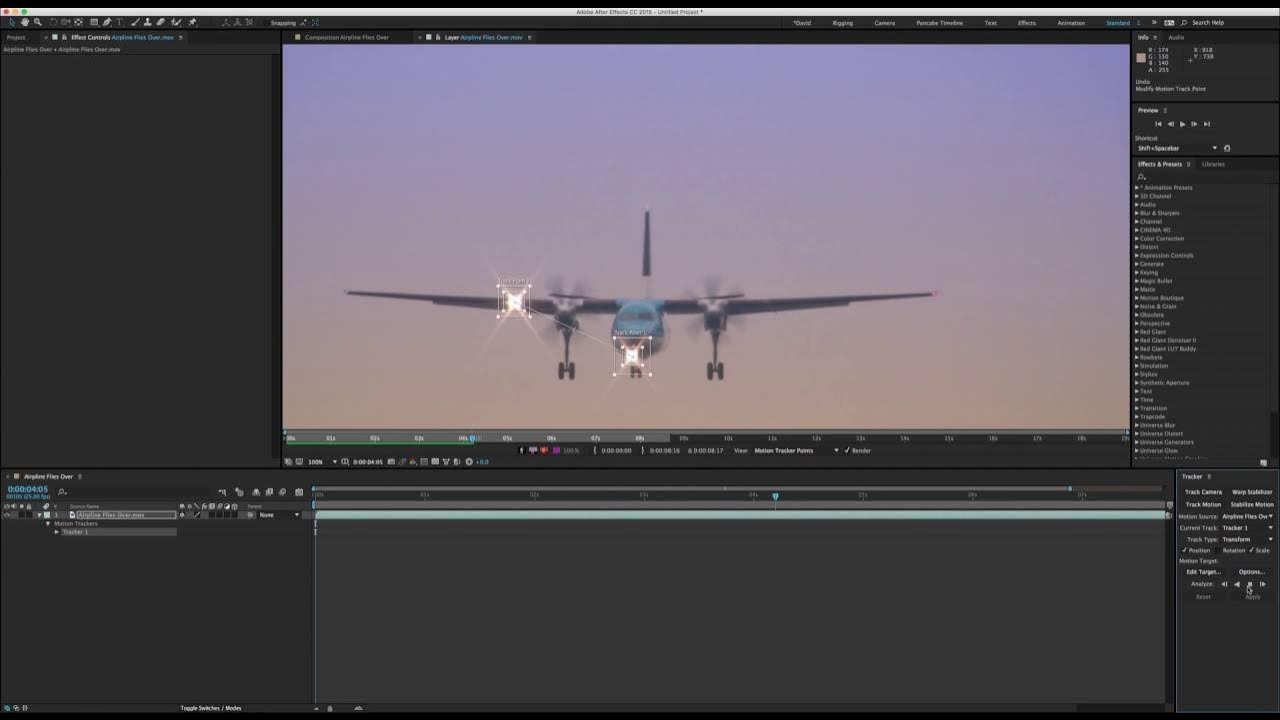1280x720 pixels.
Task: Select the Pen tool
Action: coord(107,22)
